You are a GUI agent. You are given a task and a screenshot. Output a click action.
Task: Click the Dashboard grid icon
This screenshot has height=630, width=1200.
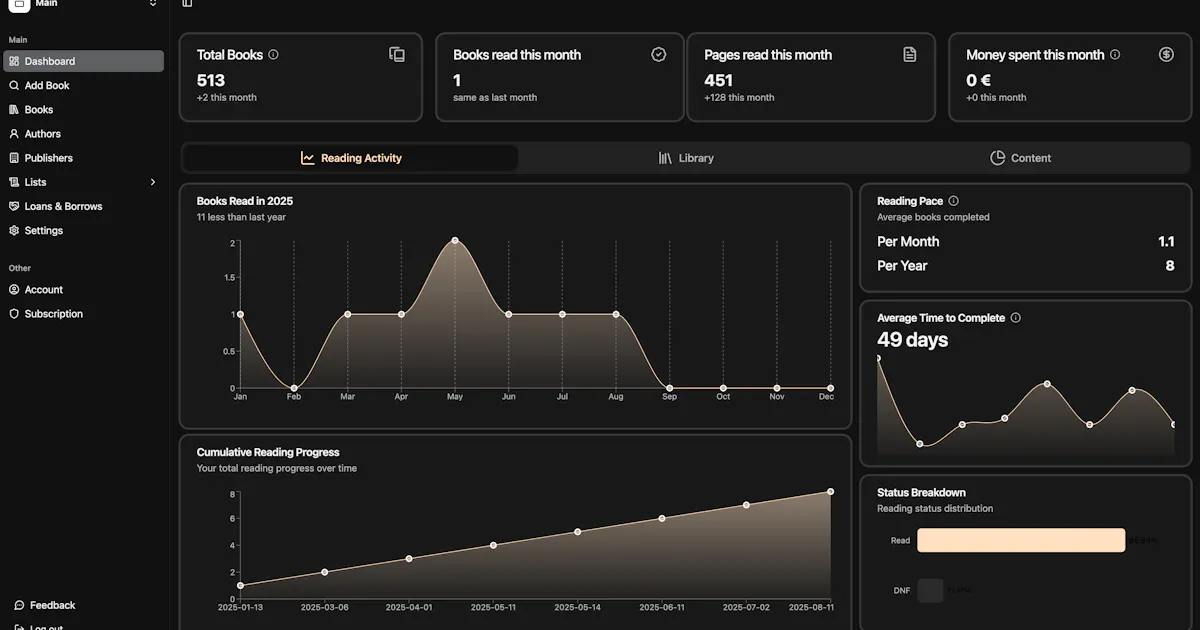click(14, 61)
